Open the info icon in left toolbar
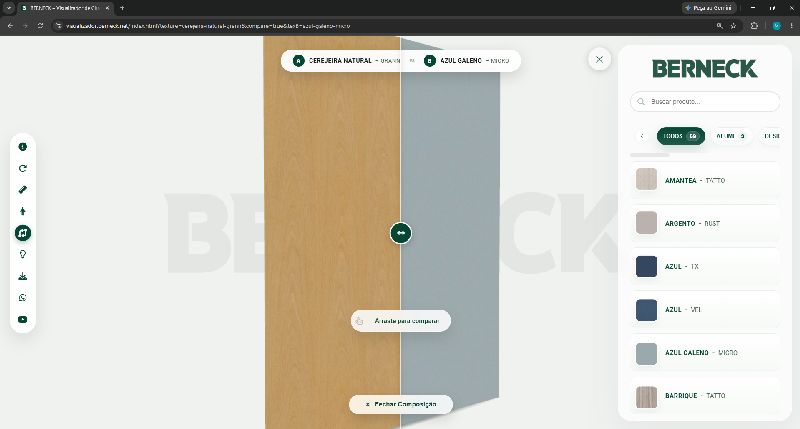This screenshot has width=800, height=429. coord(22,147)
